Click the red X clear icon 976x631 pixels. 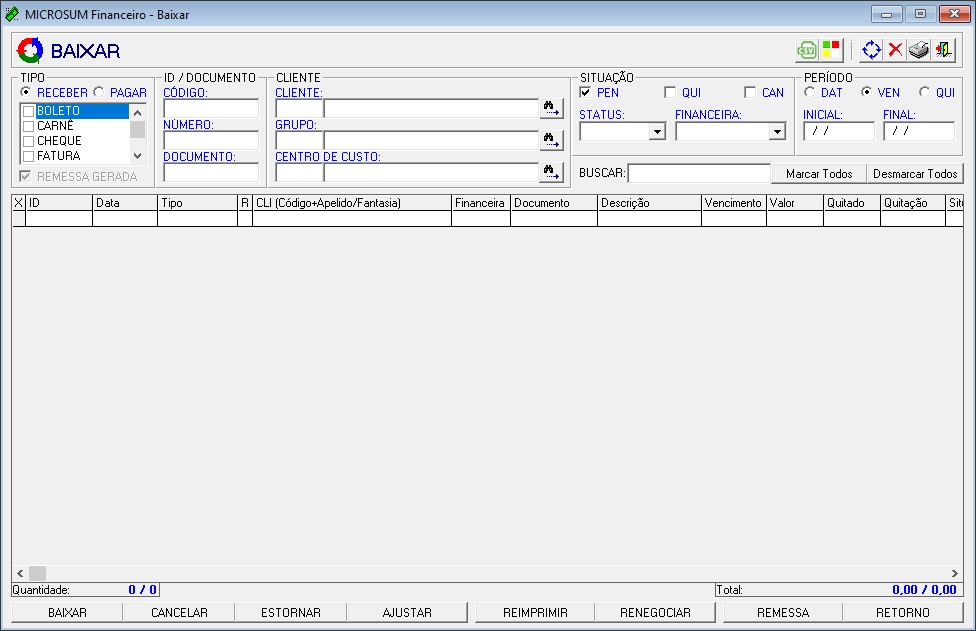click(895, 50)
